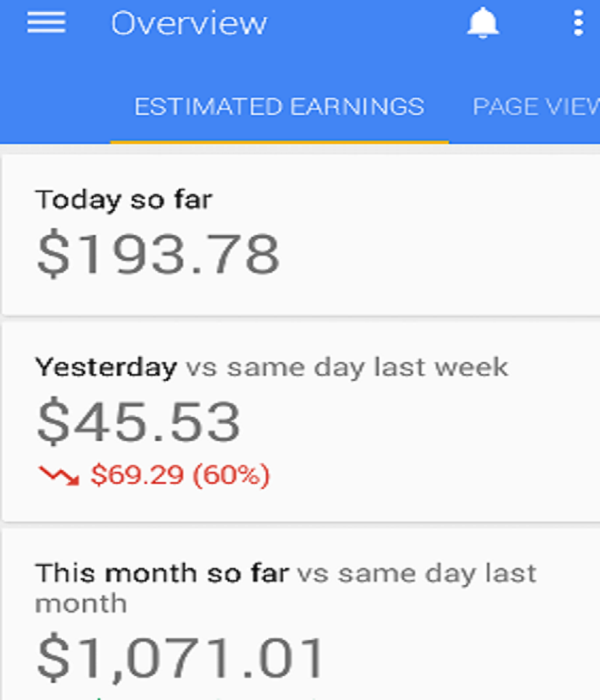
Task: Click the "Today so far" heading
Action: (x=124, y=200)
